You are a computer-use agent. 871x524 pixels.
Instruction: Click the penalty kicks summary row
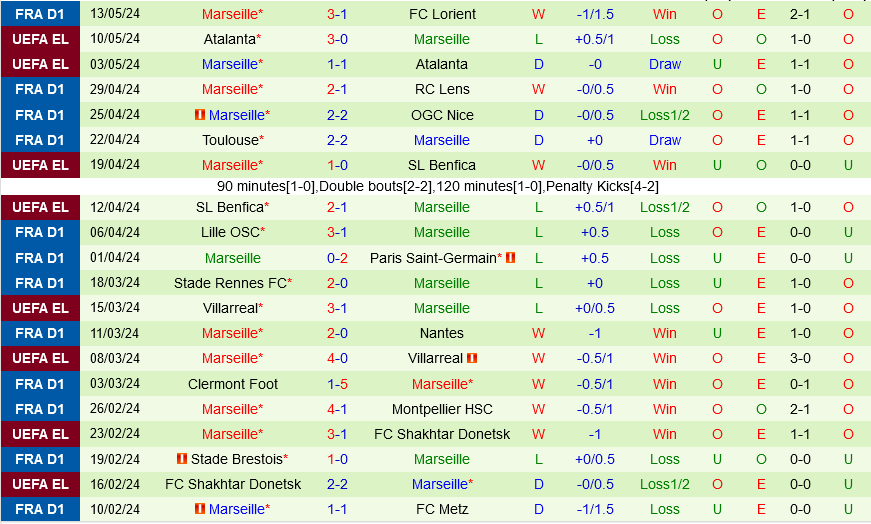(x=437, y=186)
